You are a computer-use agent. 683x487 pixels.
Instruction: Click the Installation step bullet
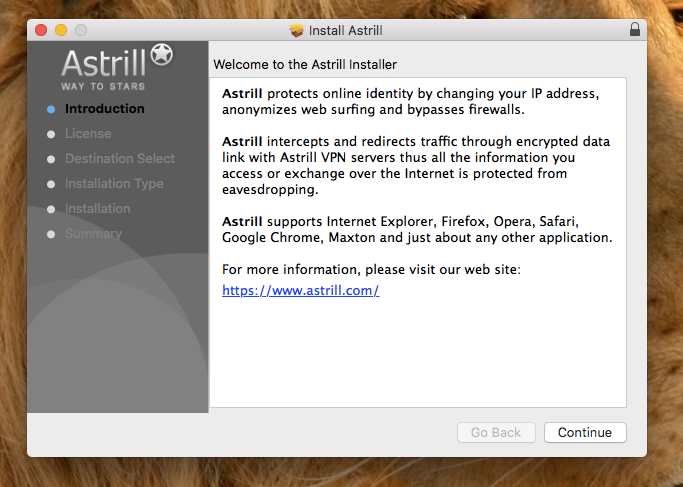pyautogui.click(x=51, y=210)
